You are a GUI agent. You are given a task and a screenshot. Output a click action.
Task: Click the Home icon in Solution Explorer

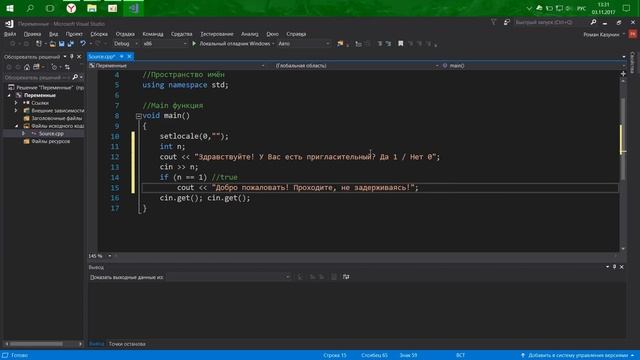point(27,67)
